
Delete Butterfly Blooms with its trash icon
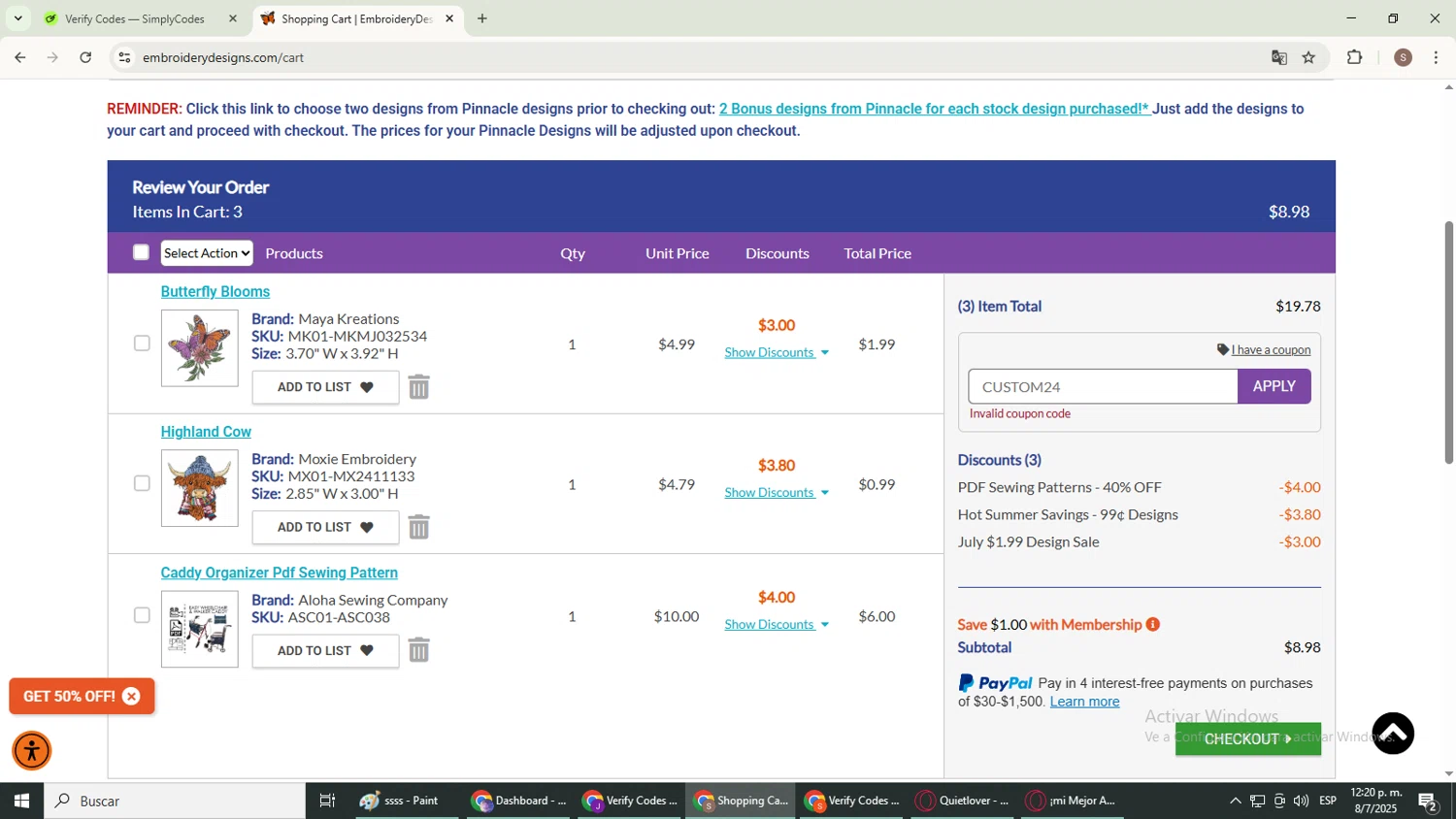(x=418, y=387)
